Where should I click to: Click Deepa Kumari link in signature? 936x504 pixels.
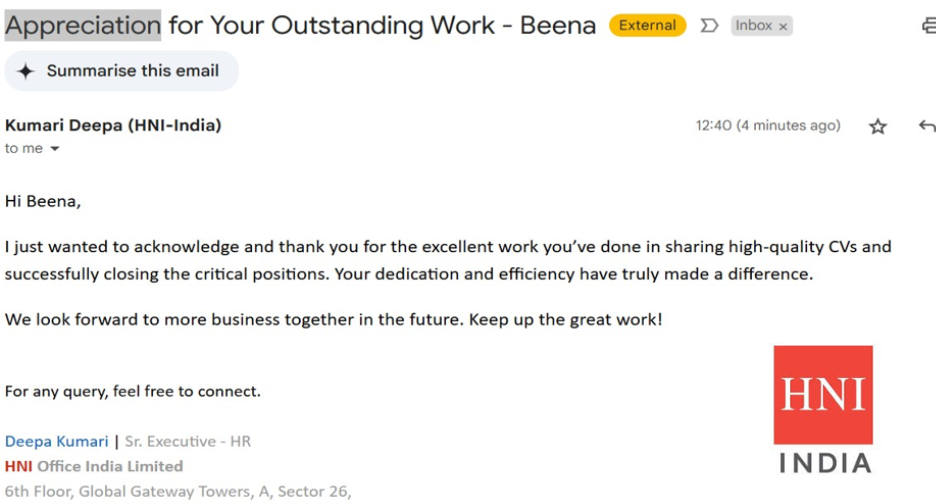coord(57,441)
